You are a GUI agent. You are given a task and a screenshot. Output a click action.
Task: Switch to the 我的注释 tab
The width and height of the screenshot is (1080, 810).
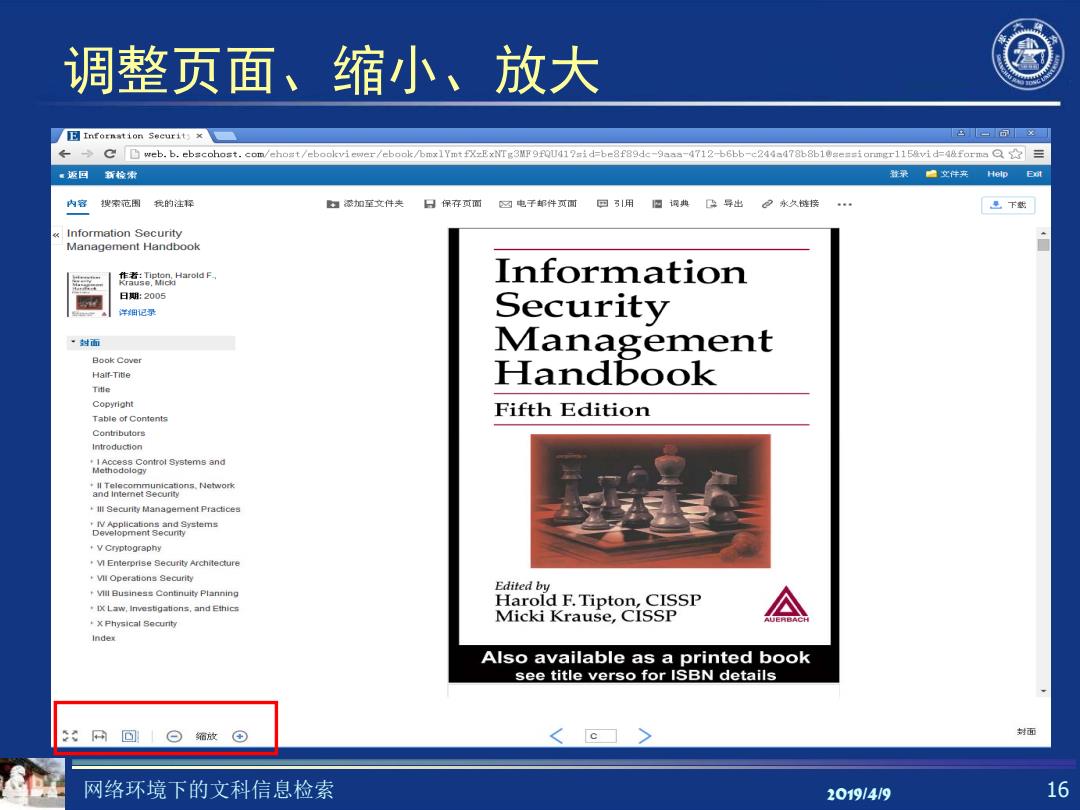[x=174, y=203]
